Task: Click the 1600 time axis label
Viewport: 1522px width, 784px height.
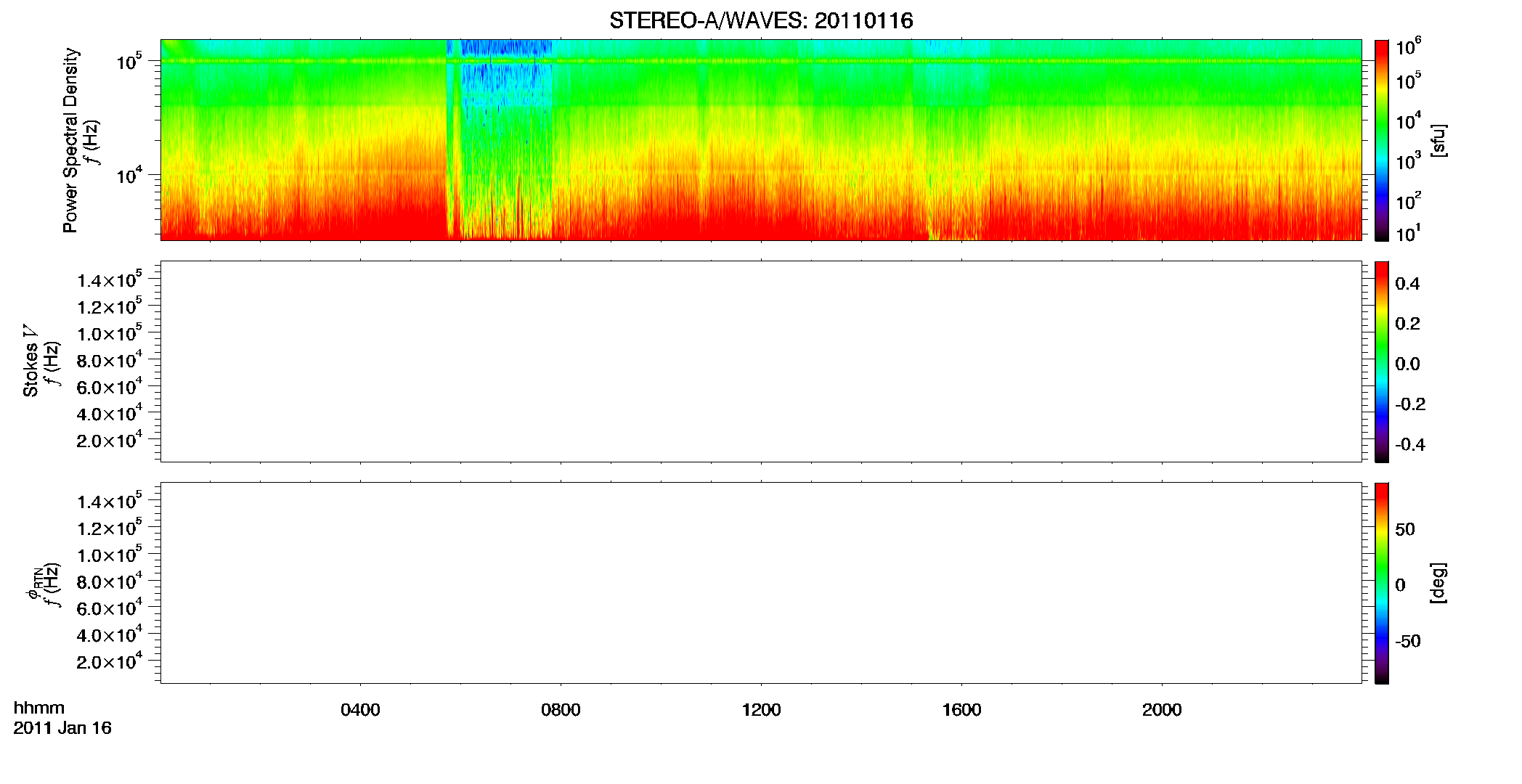Action: [961, 710]
